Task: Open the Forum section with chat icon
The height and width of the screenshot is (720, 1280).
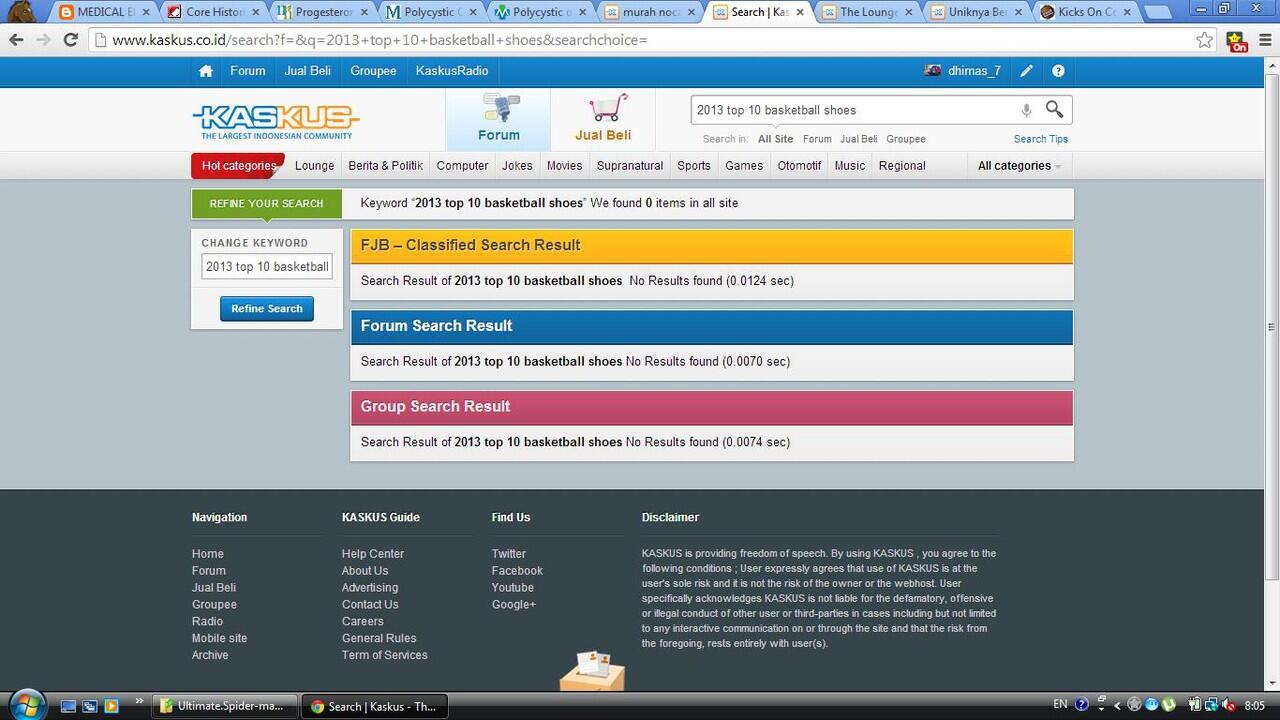Action: (498, 119)
